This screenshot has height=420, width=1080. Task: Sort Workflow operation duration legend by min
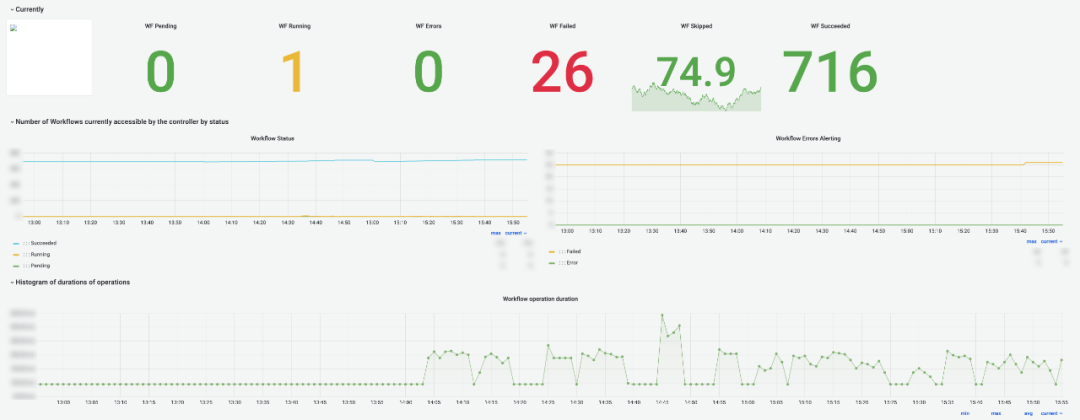pos(964,414)
